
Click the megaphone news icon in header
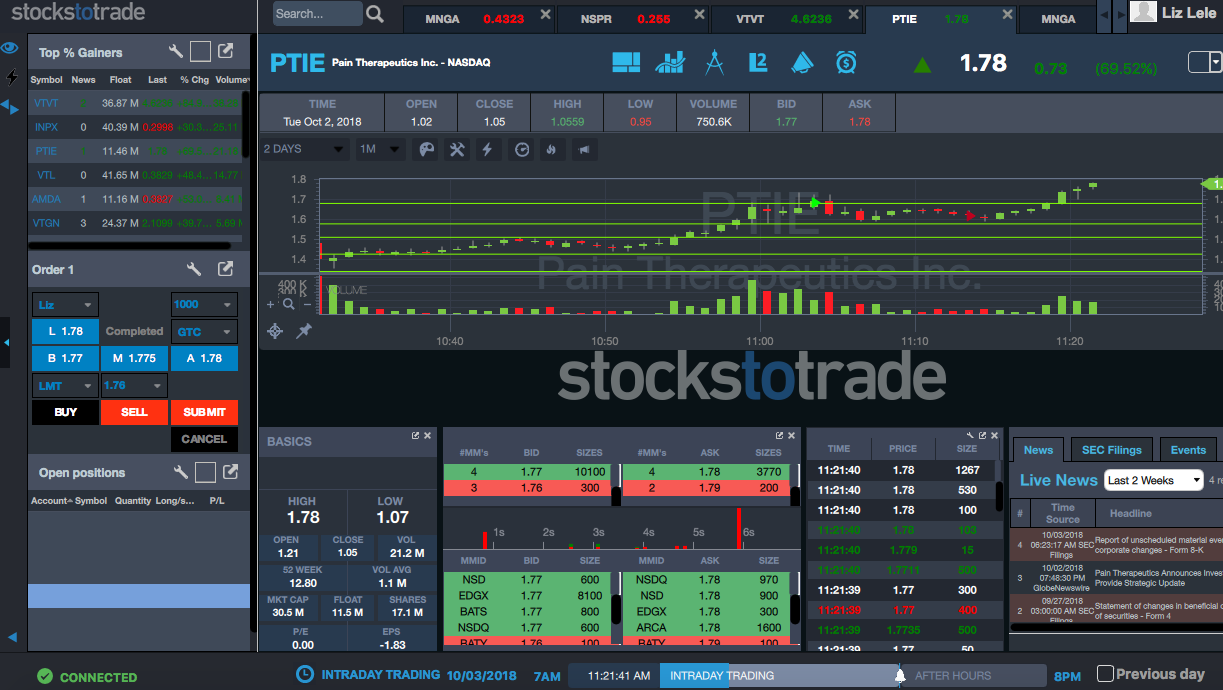pos(802,62)
